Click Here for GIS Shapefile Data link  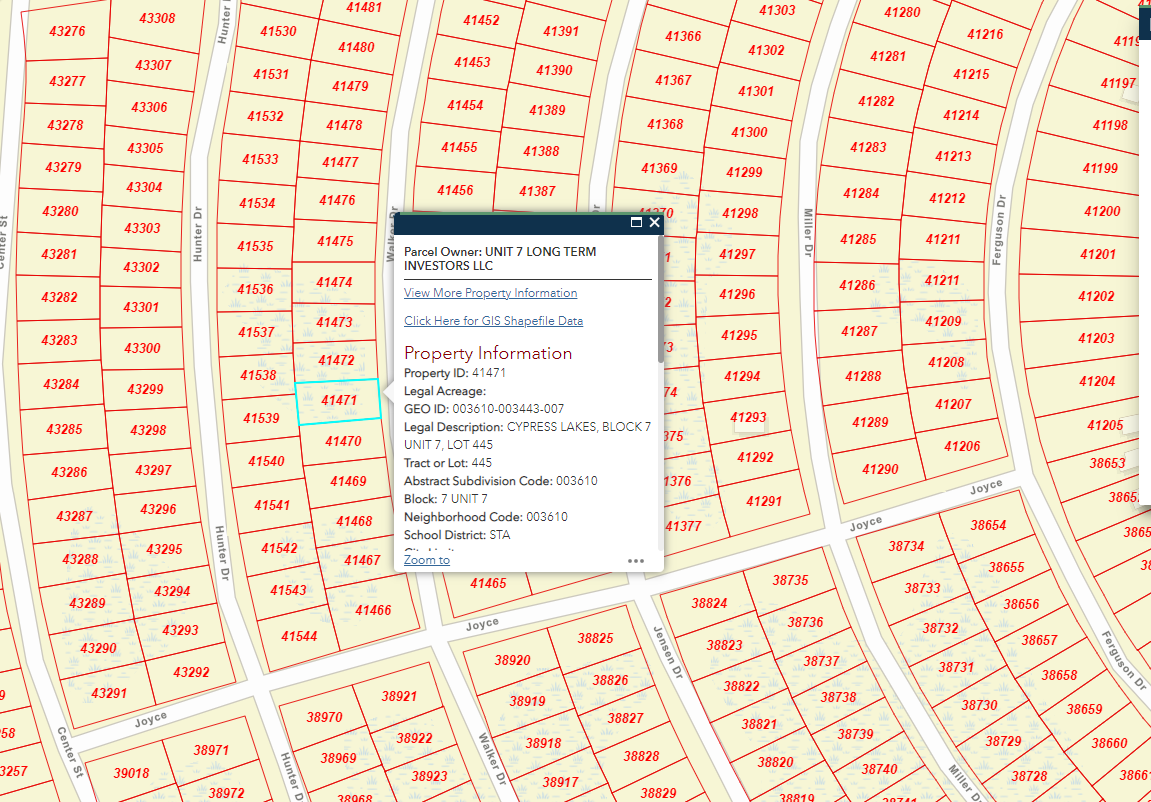click(493, 321)
